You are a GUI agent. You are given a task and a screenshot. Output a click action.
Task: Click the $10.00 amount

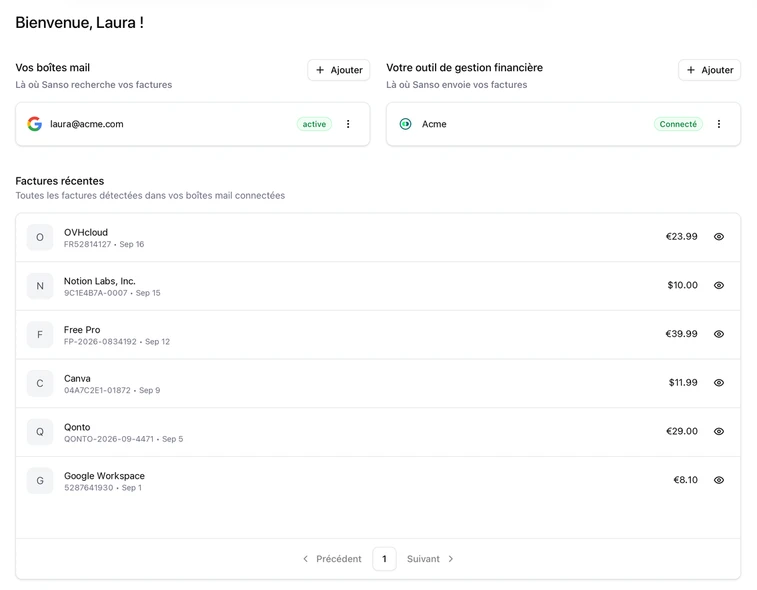(x=683, y=285)
